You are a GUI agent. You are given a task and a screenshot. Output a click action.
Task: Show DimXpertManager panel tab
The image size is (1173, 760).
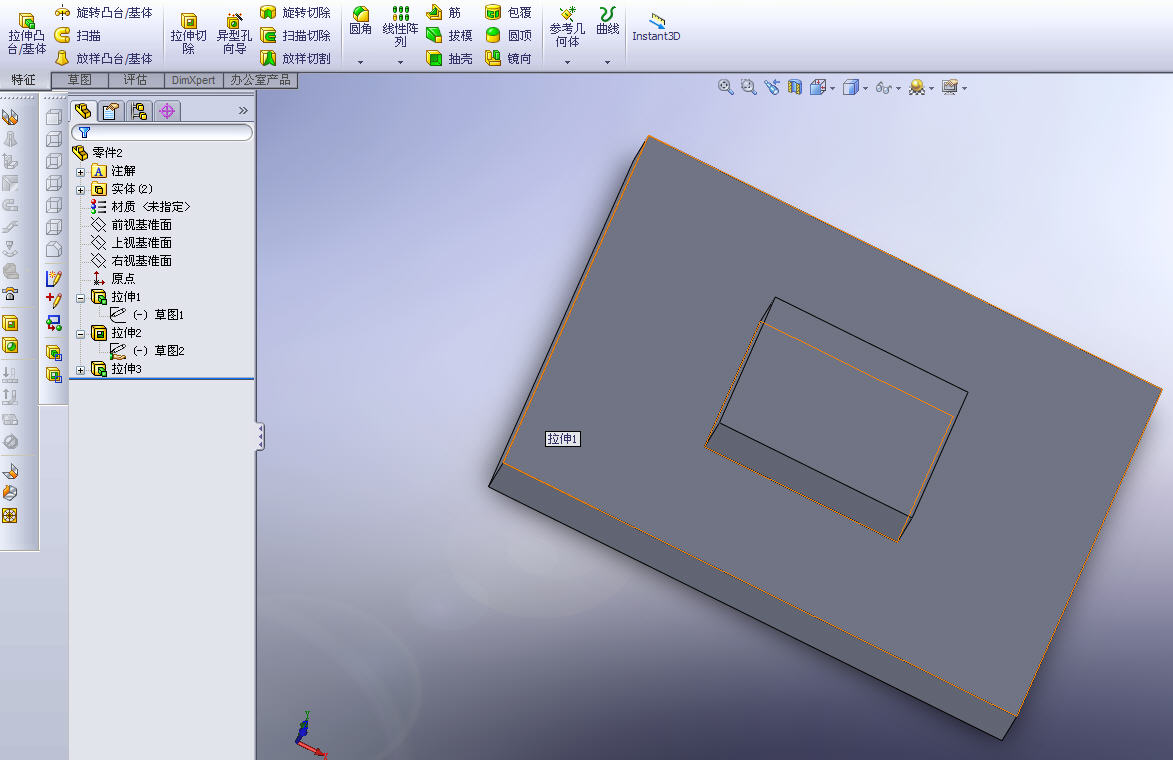click(167, 111)
